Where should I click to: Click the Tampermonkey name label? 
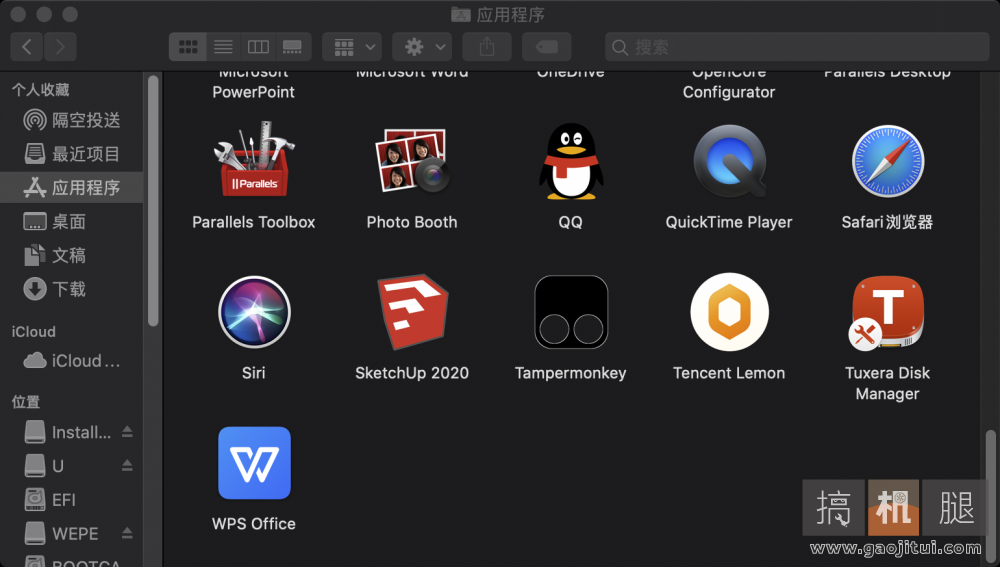pyautogui.click(x=570, y=373)
